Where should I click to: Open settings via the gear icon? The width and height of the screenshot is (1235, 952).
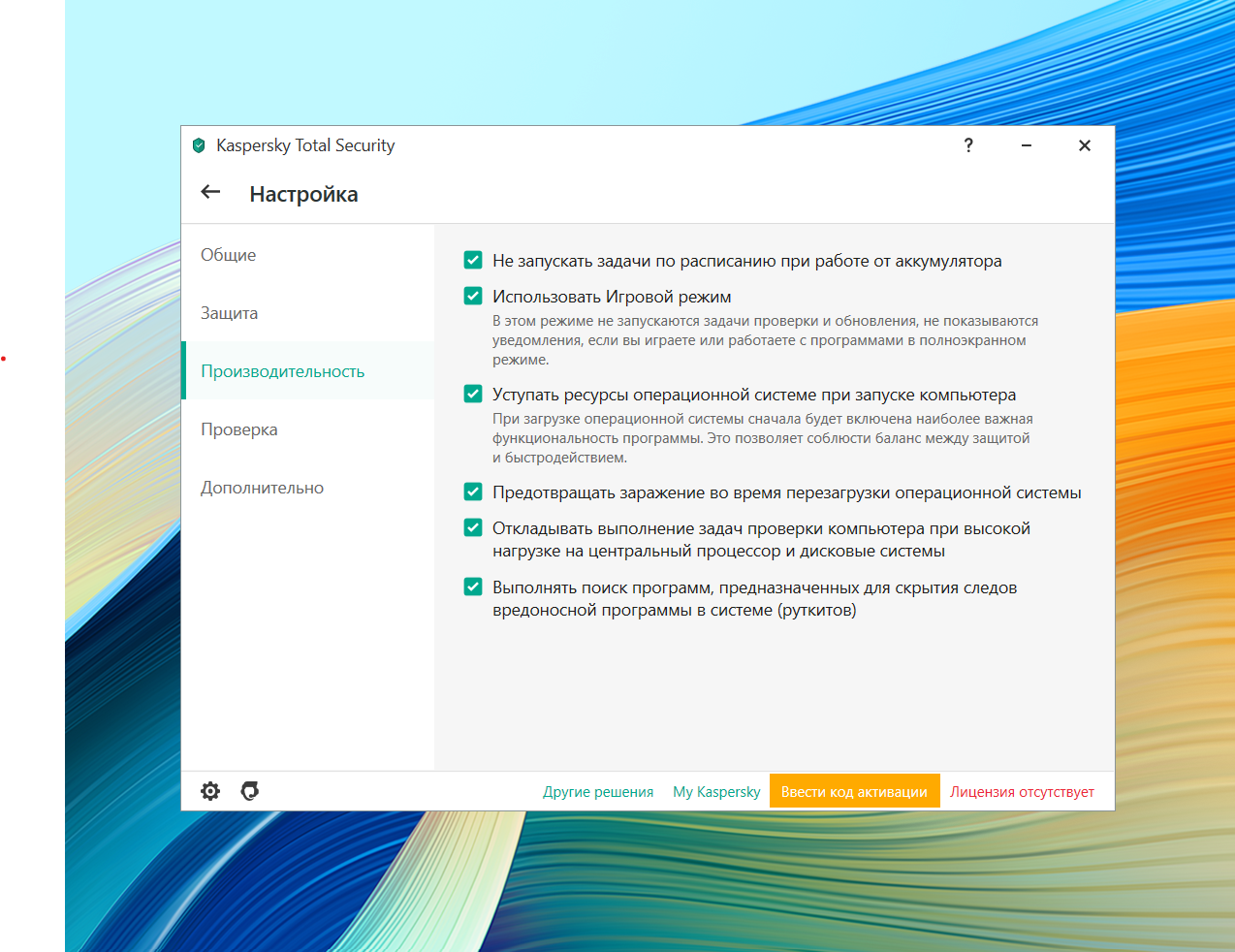point(210,791)
